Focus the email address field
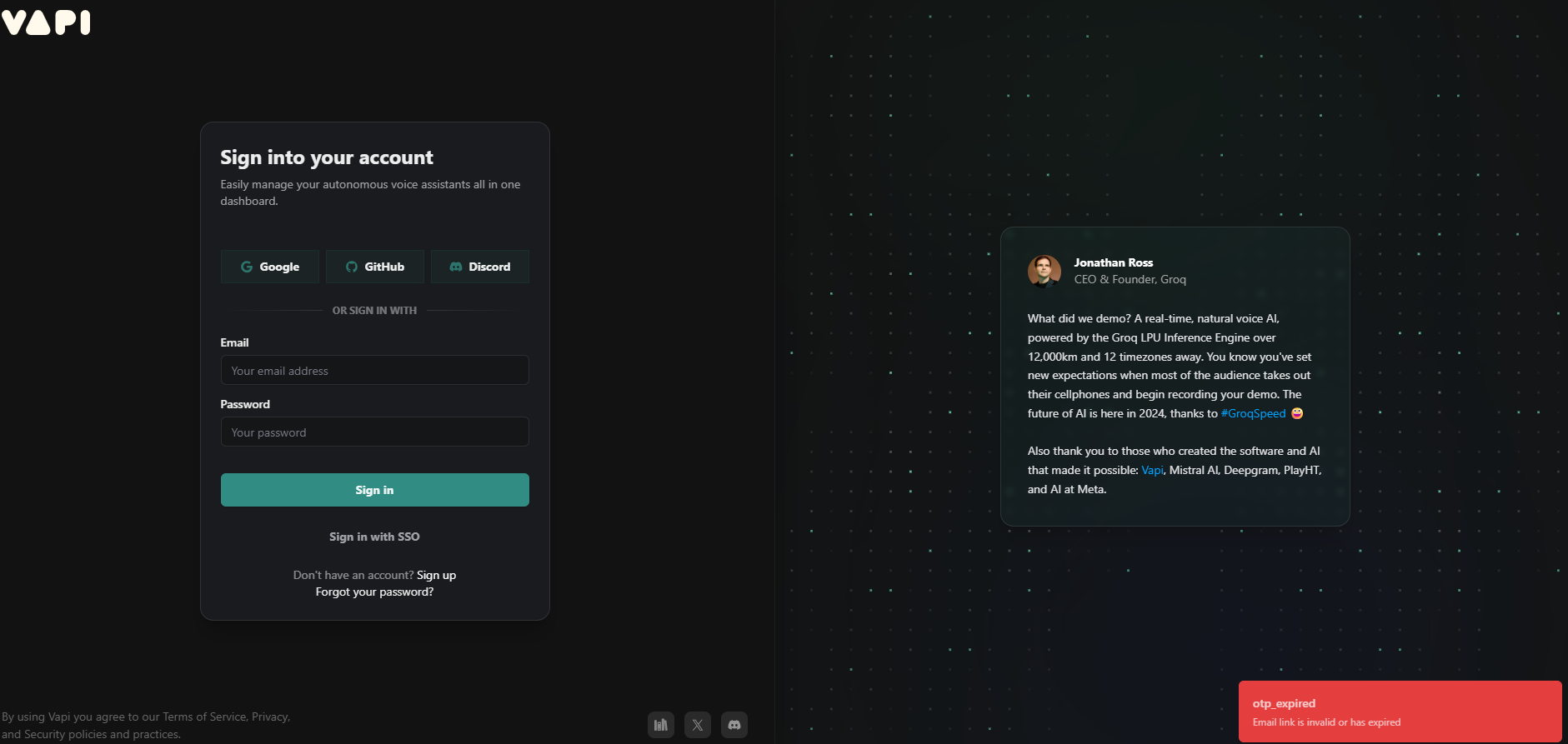This screenshot has width=1568, height=744. click(375, 370)
